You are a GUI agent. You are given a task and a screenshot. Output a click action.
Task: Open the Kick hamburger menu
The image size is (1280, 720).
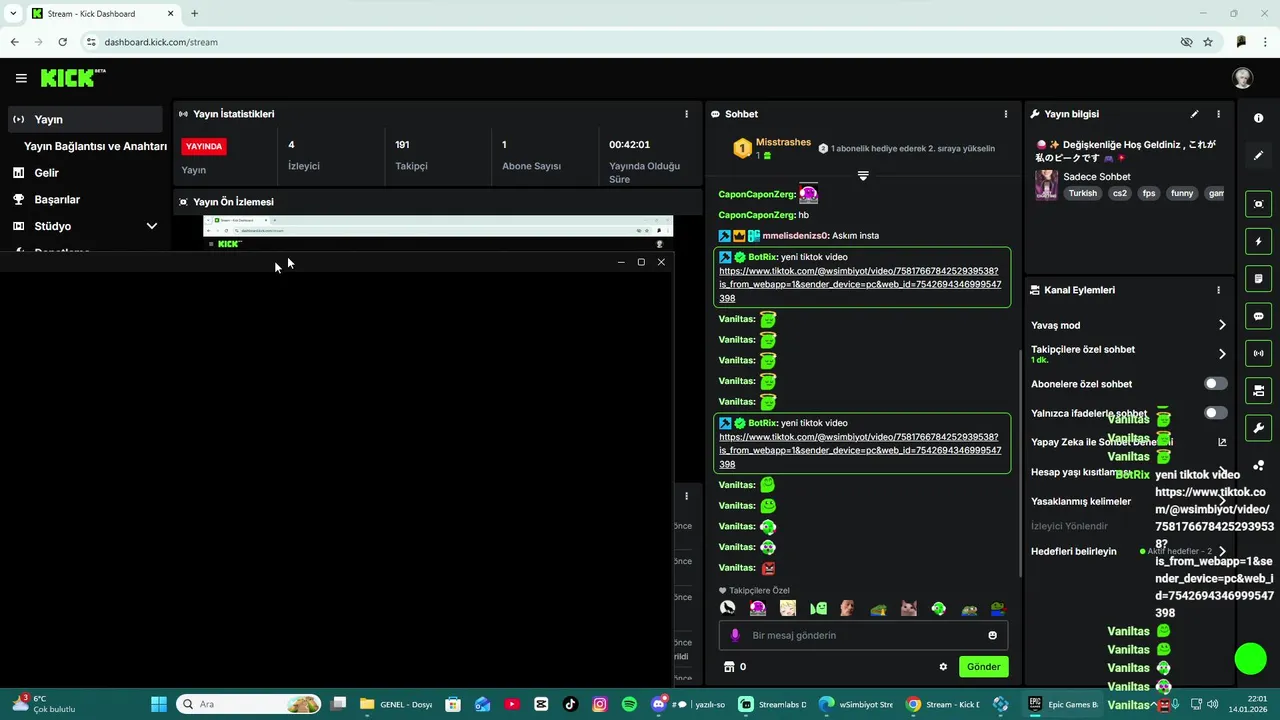pyautogui.click(x=21, y=78)
